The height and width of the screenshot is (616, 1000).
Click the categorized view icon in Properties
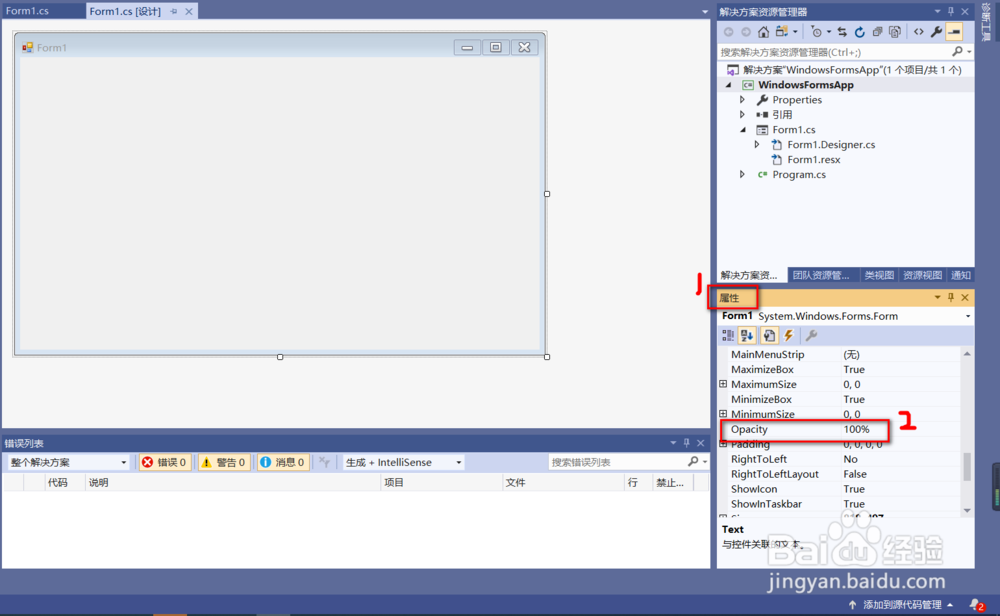point(728,335)
